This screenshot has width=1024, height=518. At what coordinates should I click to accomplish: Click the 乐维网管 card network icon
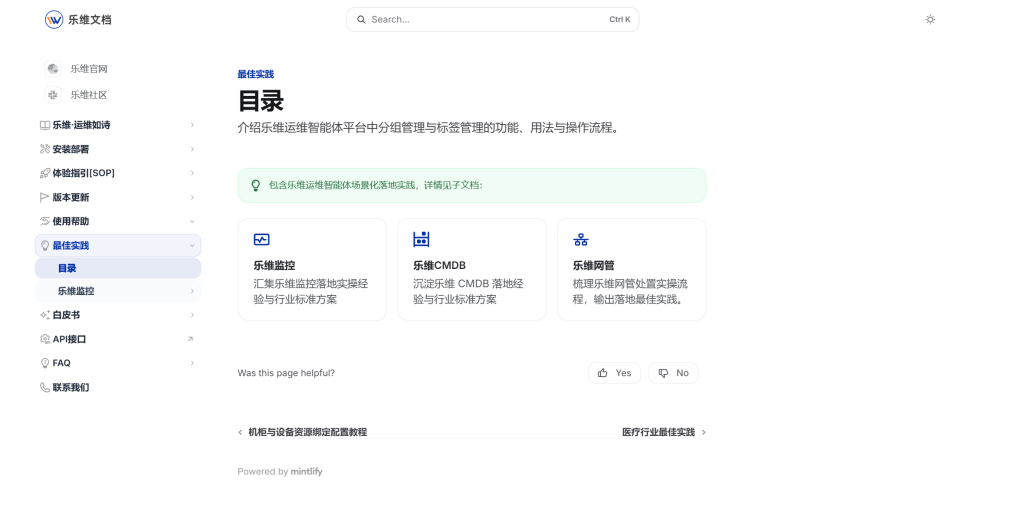point(581,240)
